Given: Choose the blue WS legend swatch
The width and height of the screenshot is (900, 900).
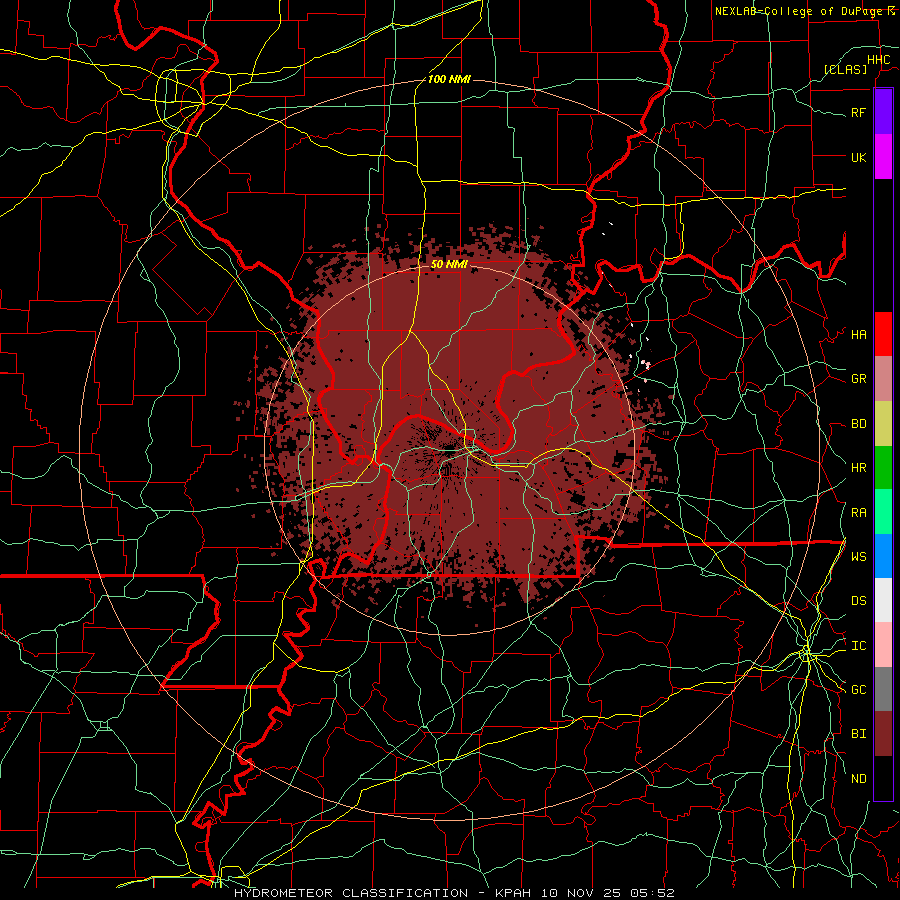Looking at the screenshot, I should click(883, 556).
